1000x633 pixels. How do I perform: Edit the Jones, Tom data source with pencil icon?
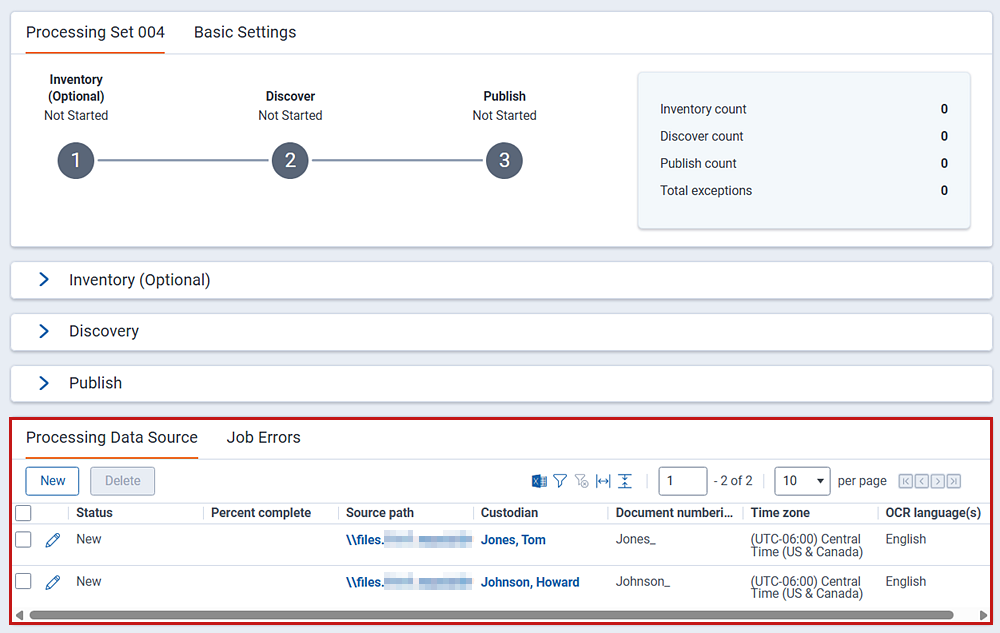click(x=52, y=539)
